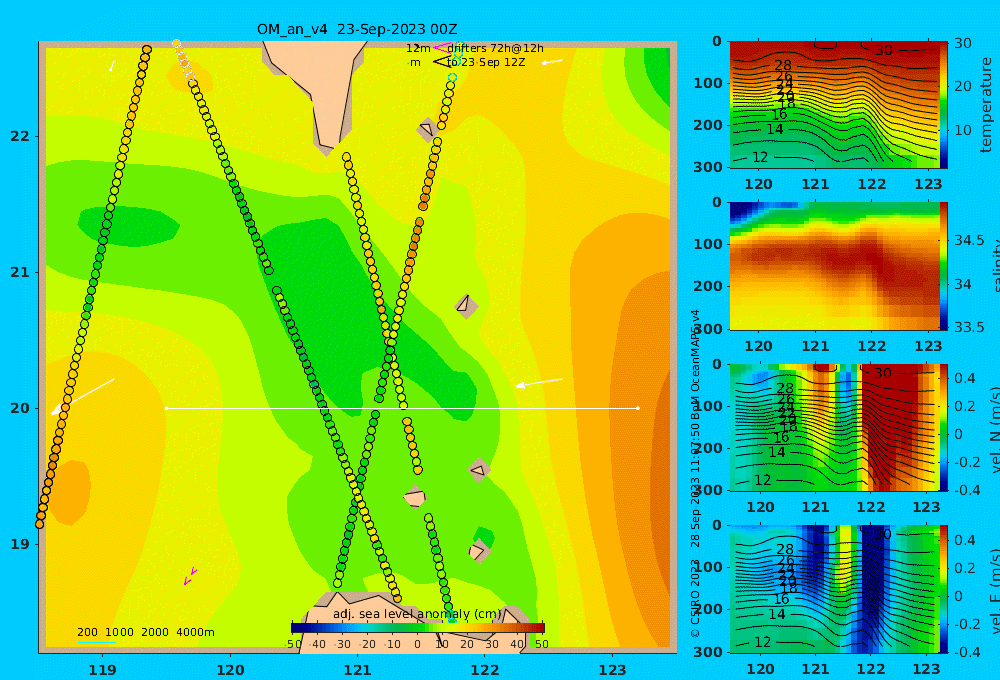The width and height of the screenshot is (1000, 680).
Task: Click the salinity color scale bar
Action: tap(943, 266)
